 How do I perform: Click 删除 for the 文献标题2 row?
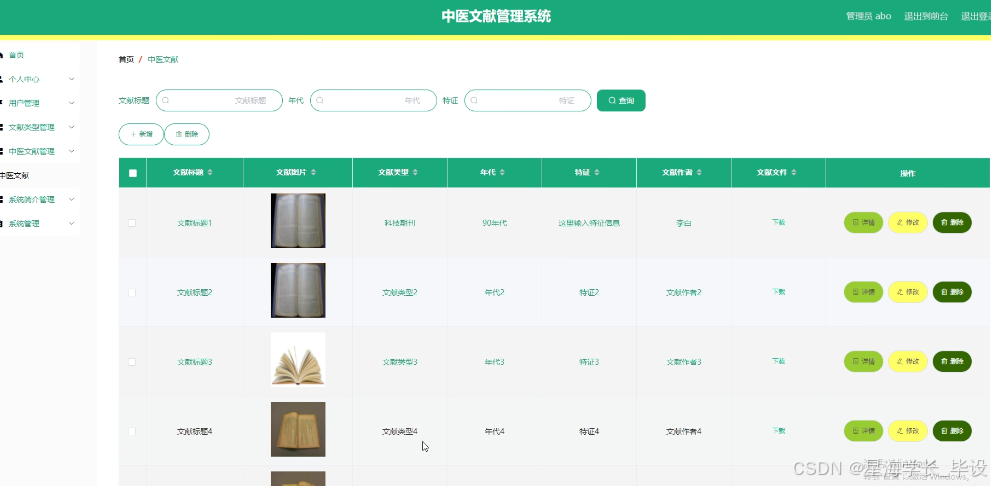click(x=952, y=292)
